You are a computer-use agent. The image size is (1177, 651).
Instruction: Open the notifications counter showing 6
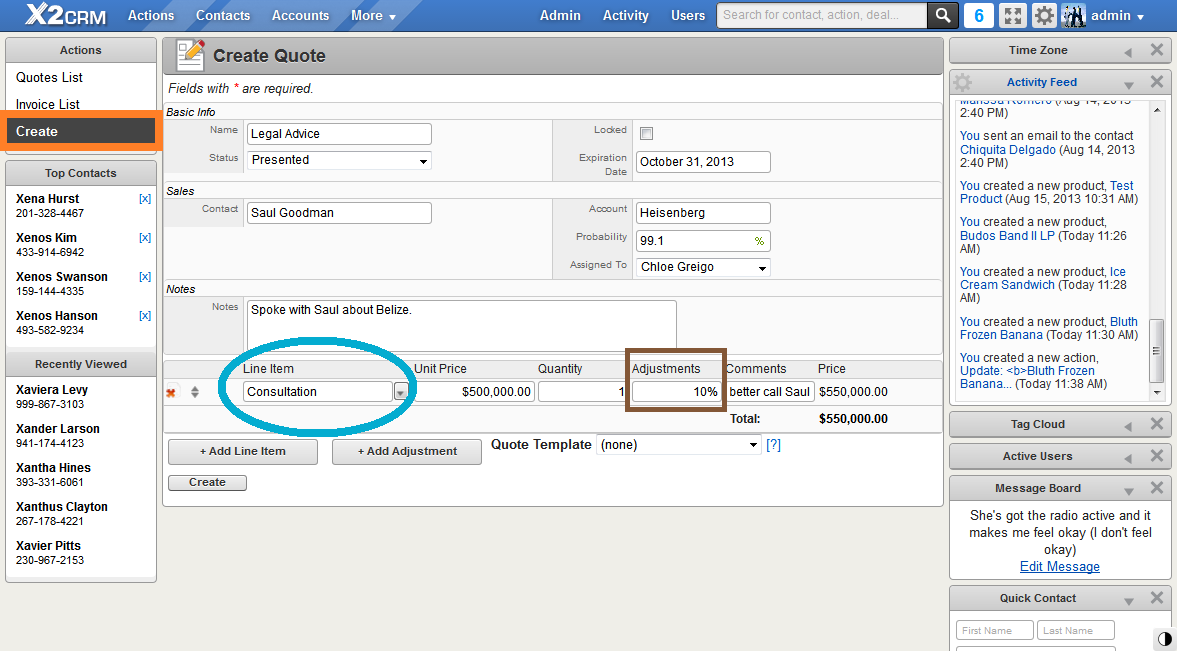(x=978, y=15)
